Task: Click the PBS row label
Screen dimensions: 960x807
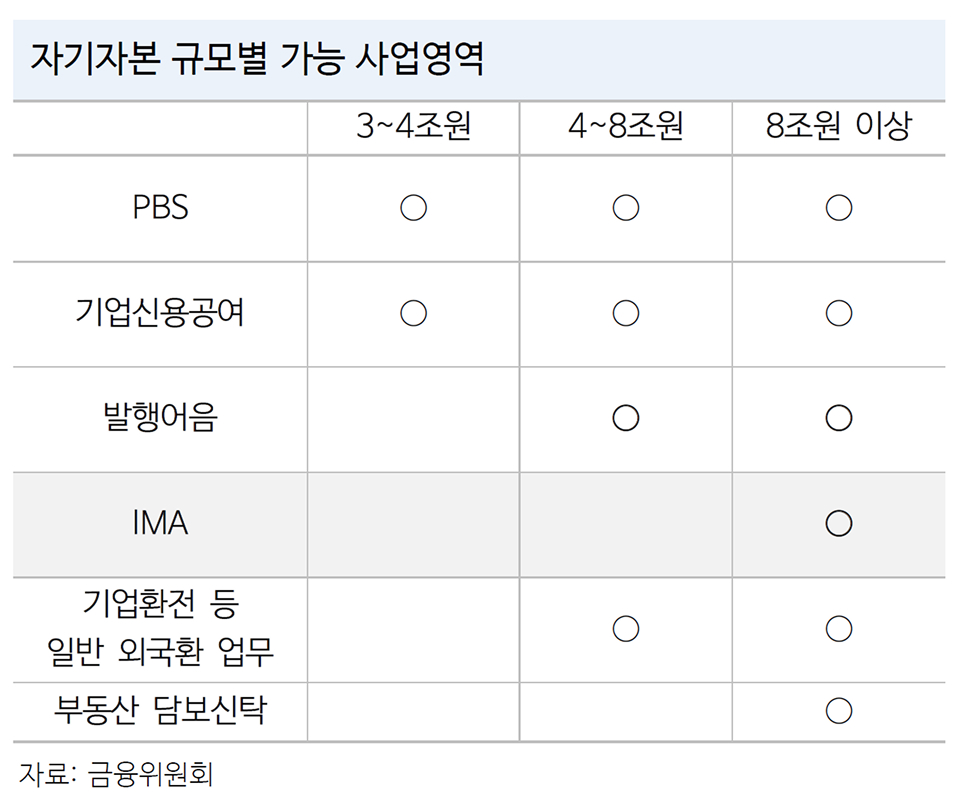Action: [160, 208]
